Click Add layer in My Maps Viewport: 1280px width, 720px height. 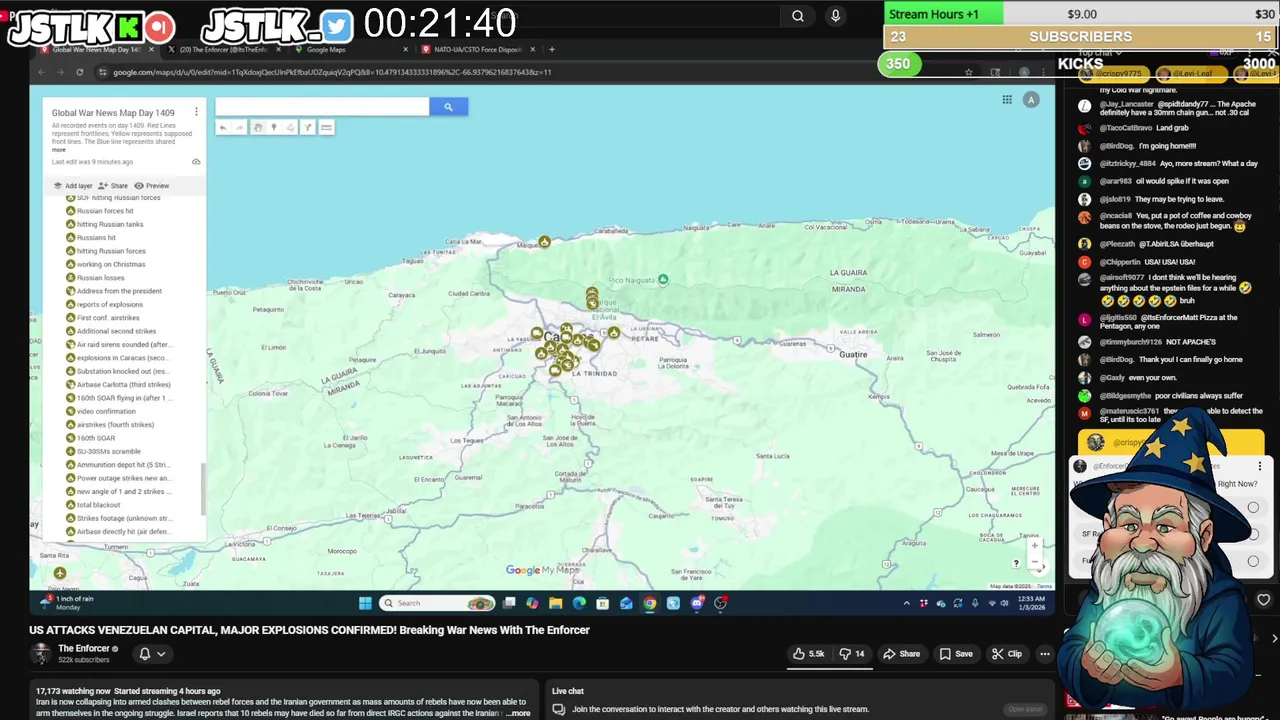(72, 185)
